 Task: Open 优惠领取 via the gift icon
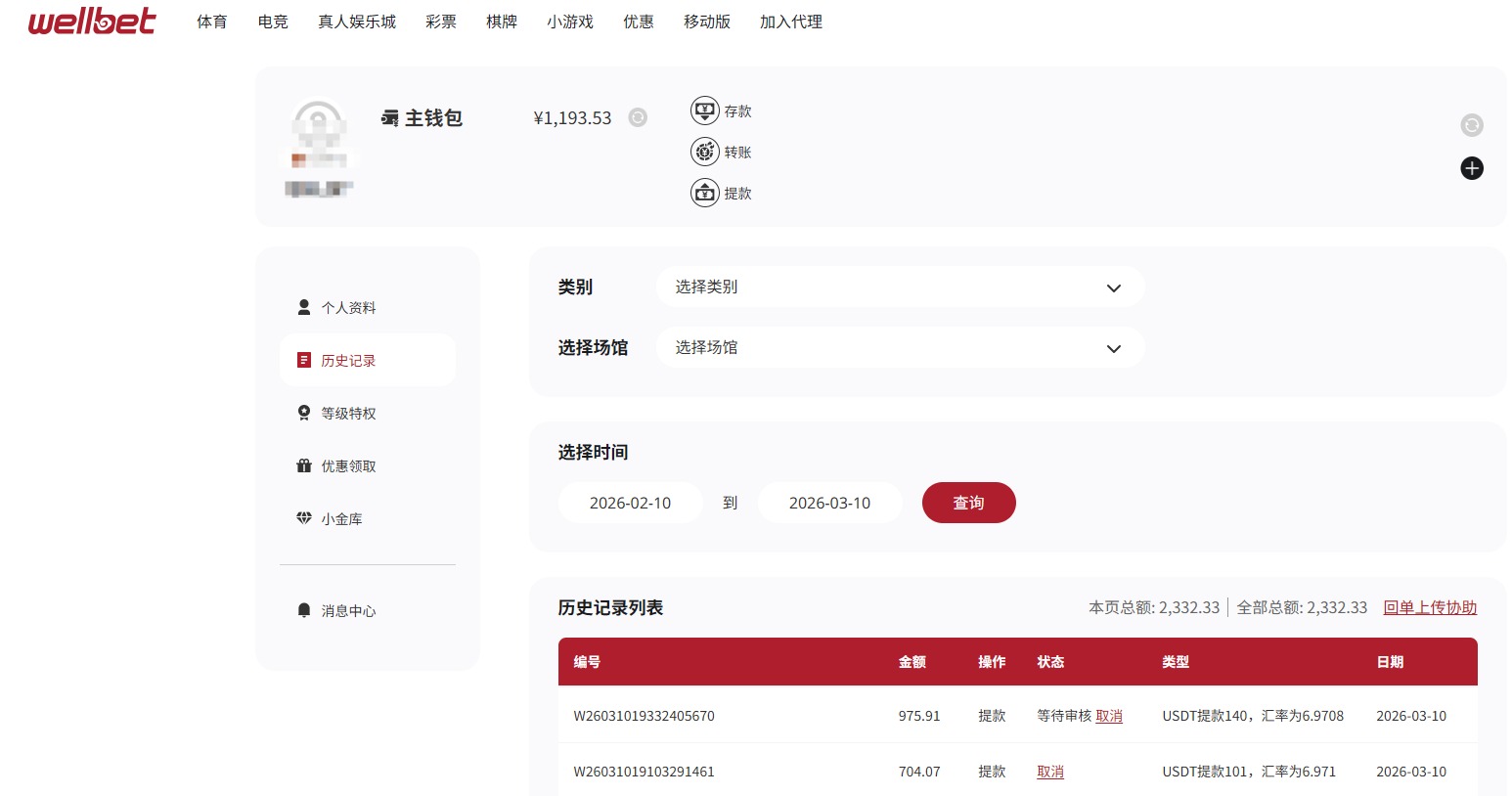pyautogui.click(x=304, y=465)
